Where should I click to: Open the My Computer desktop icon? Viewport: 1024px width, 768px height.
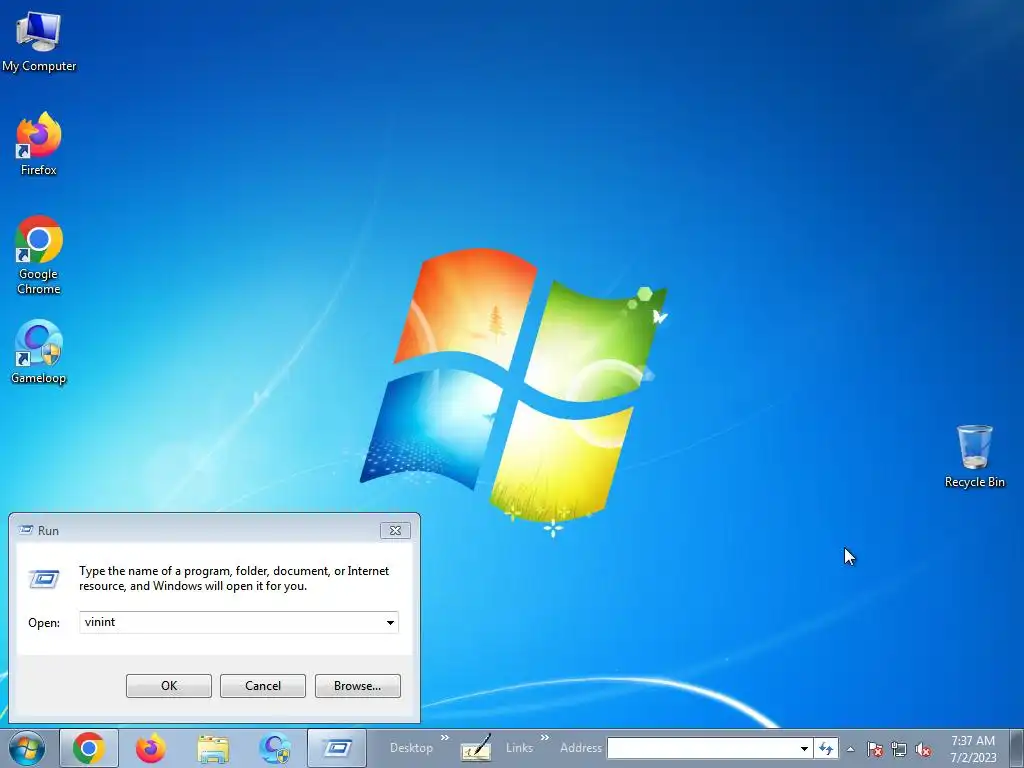[x=39, y=42]
